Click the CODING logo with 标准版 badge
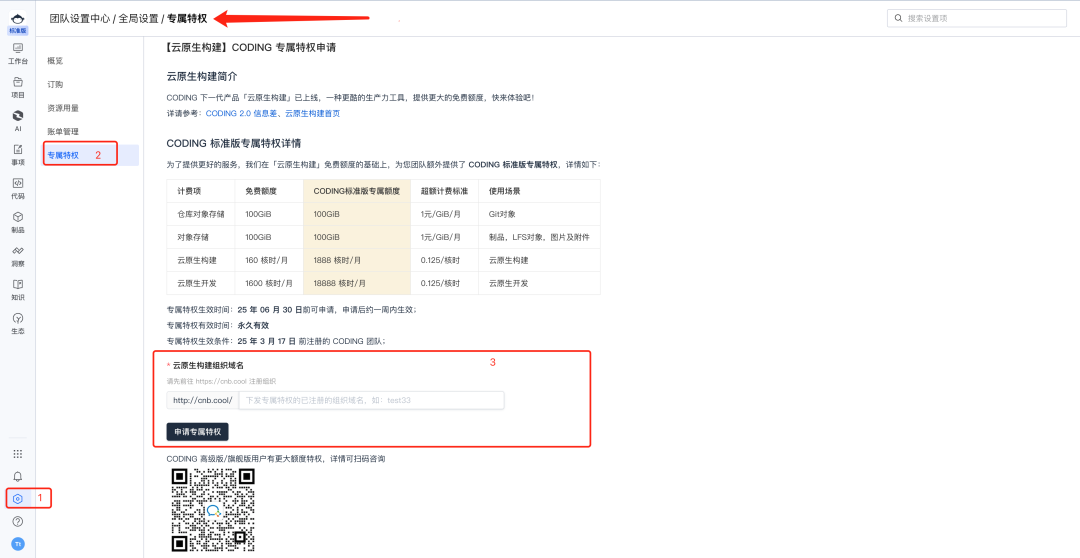1080x558 pixels. [x=18, y=23]
